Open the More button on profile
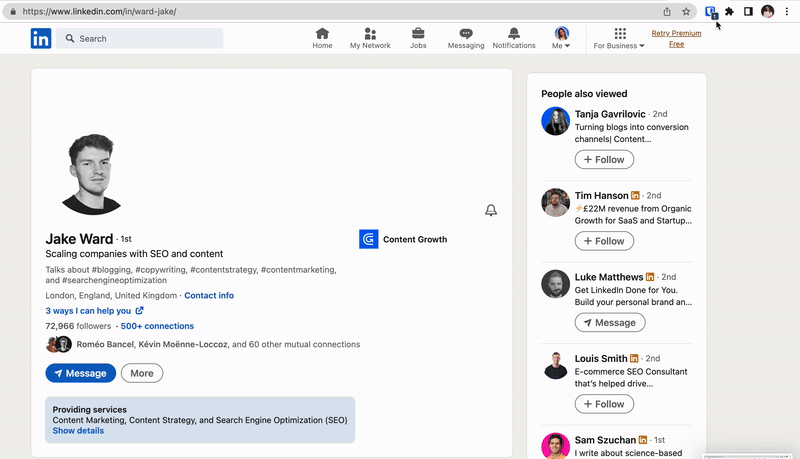 [142, 373]
